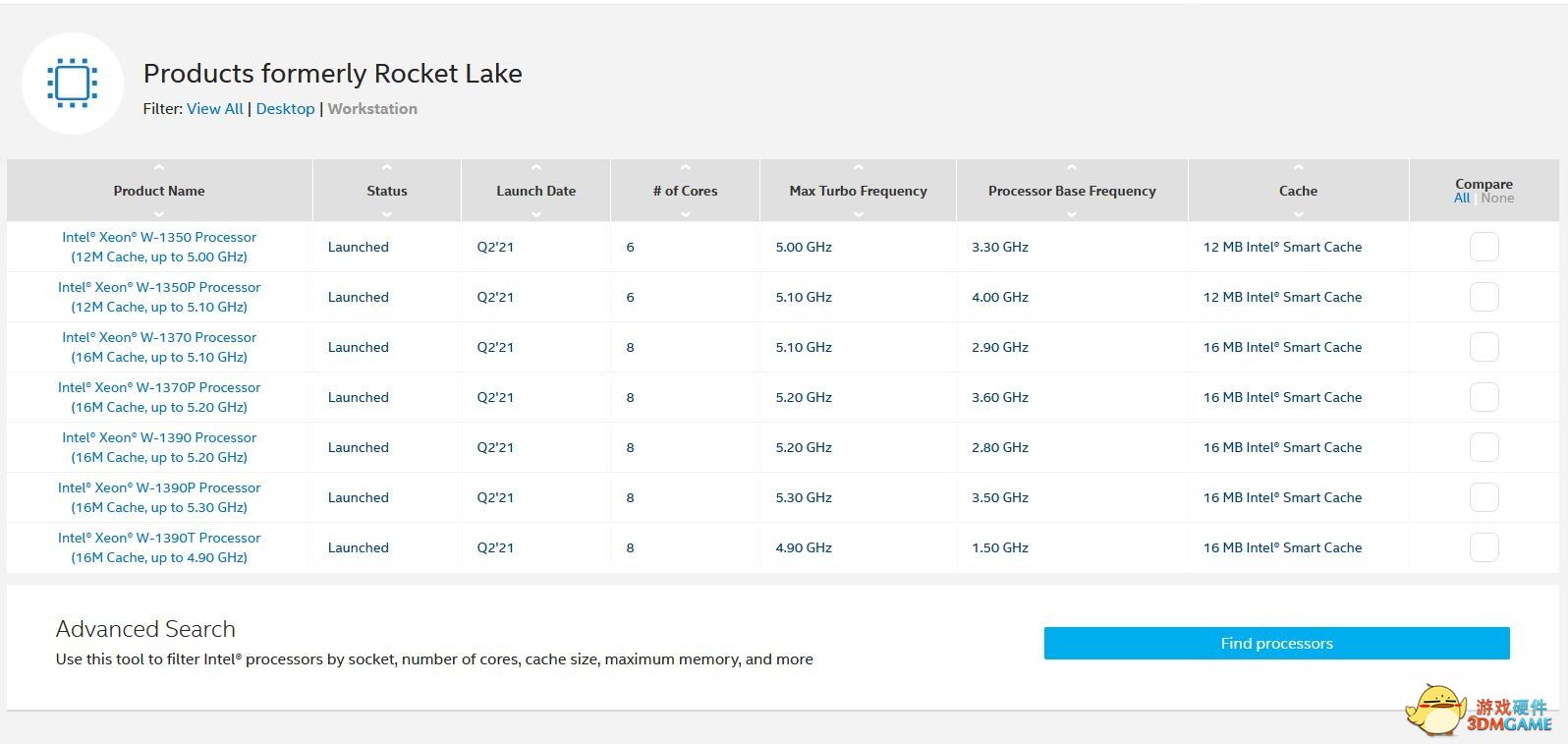Click the 1.50 GHz base frequency cell
Viewport: 1568px width, 744px height.
coord(1000,547)
